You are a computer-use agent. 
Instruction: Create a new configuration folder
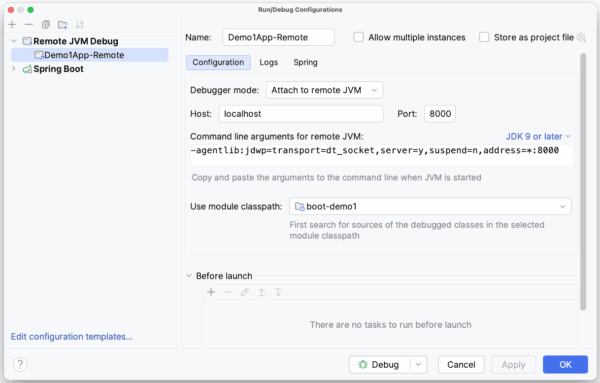(62, 25)
